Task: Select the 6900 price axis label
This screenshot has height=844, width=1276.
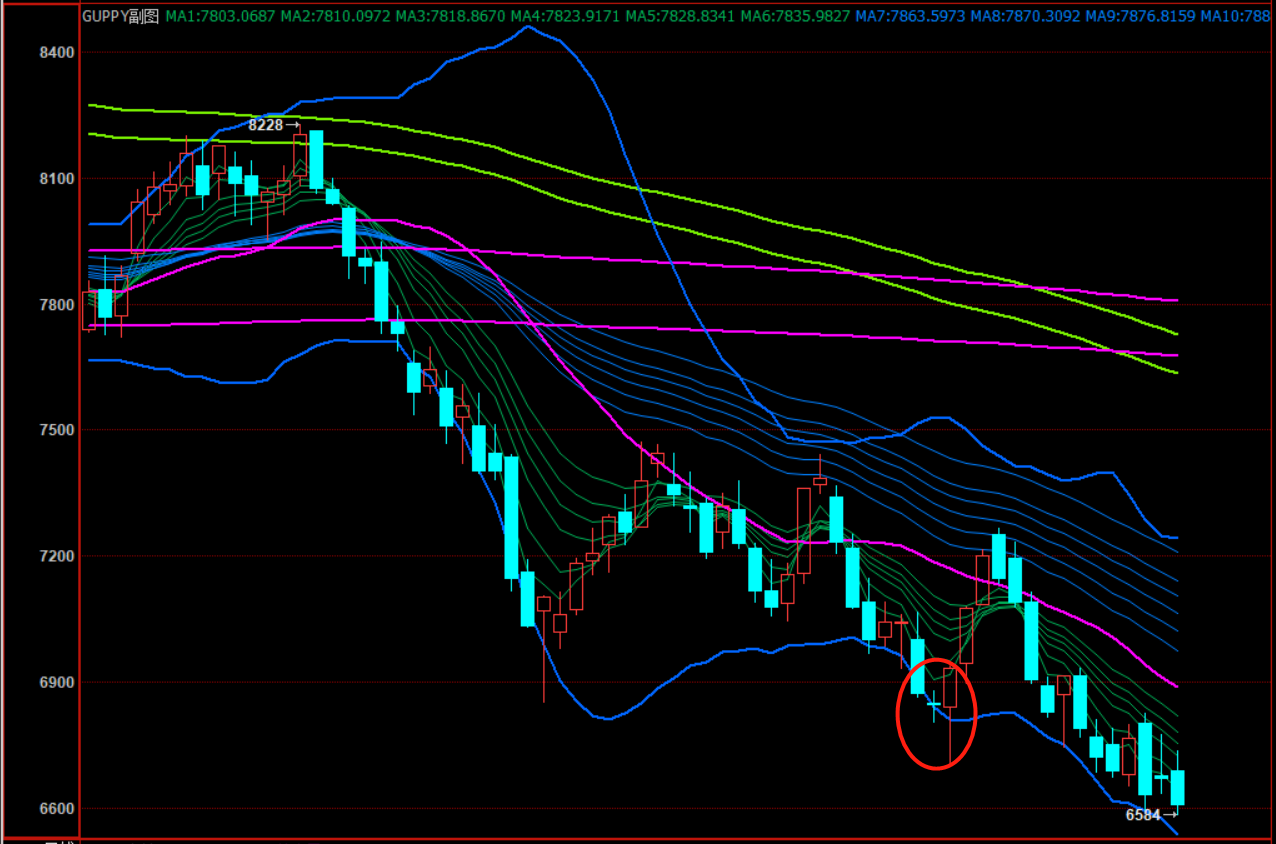Action: pos(58,682)
